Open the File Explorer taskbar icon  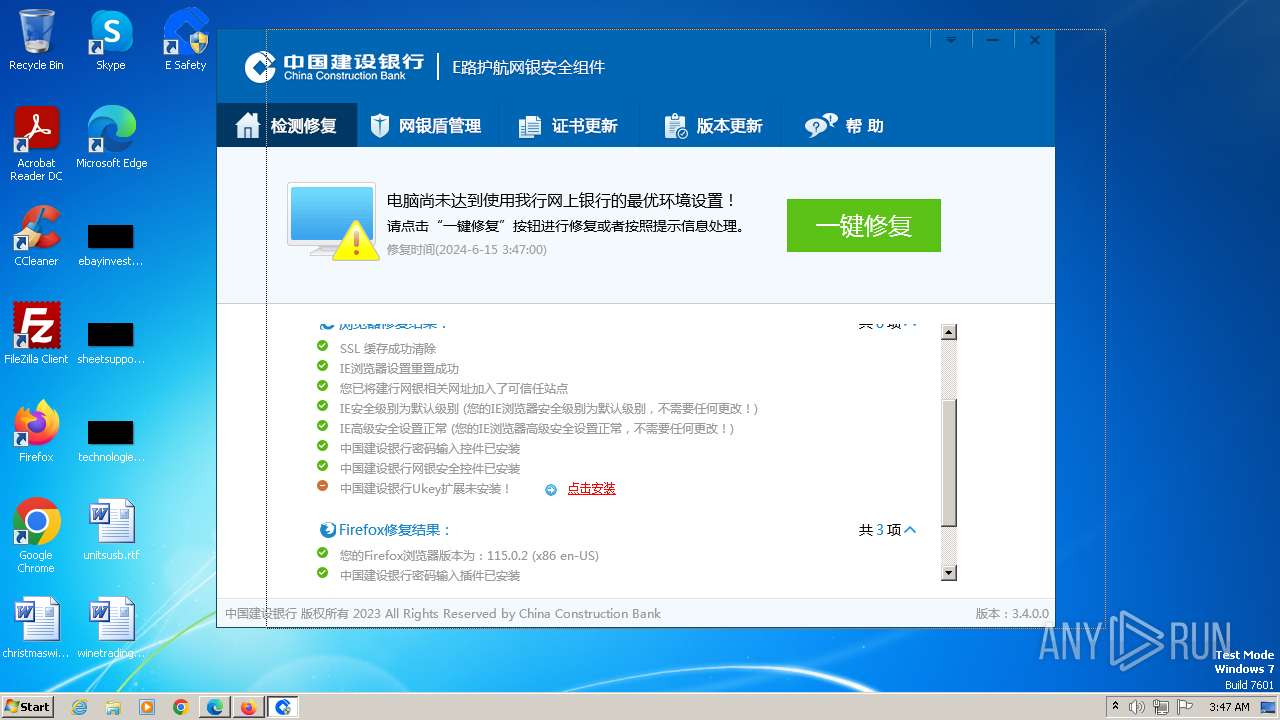113,707
